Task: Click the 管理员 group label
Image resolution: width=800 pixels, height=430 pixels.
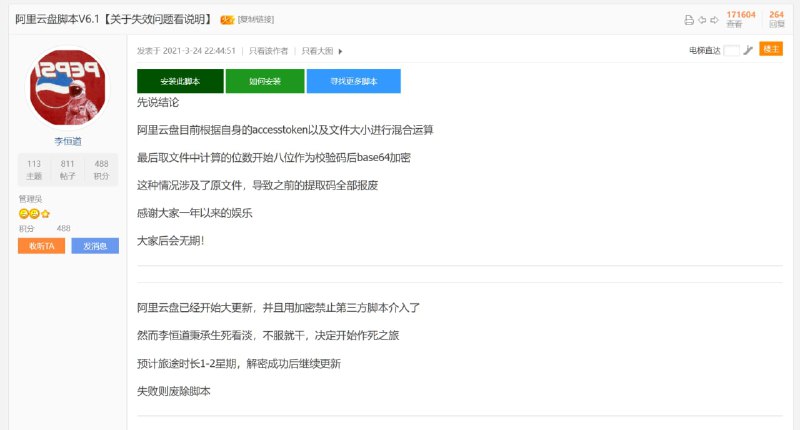Action: [30, 199]
